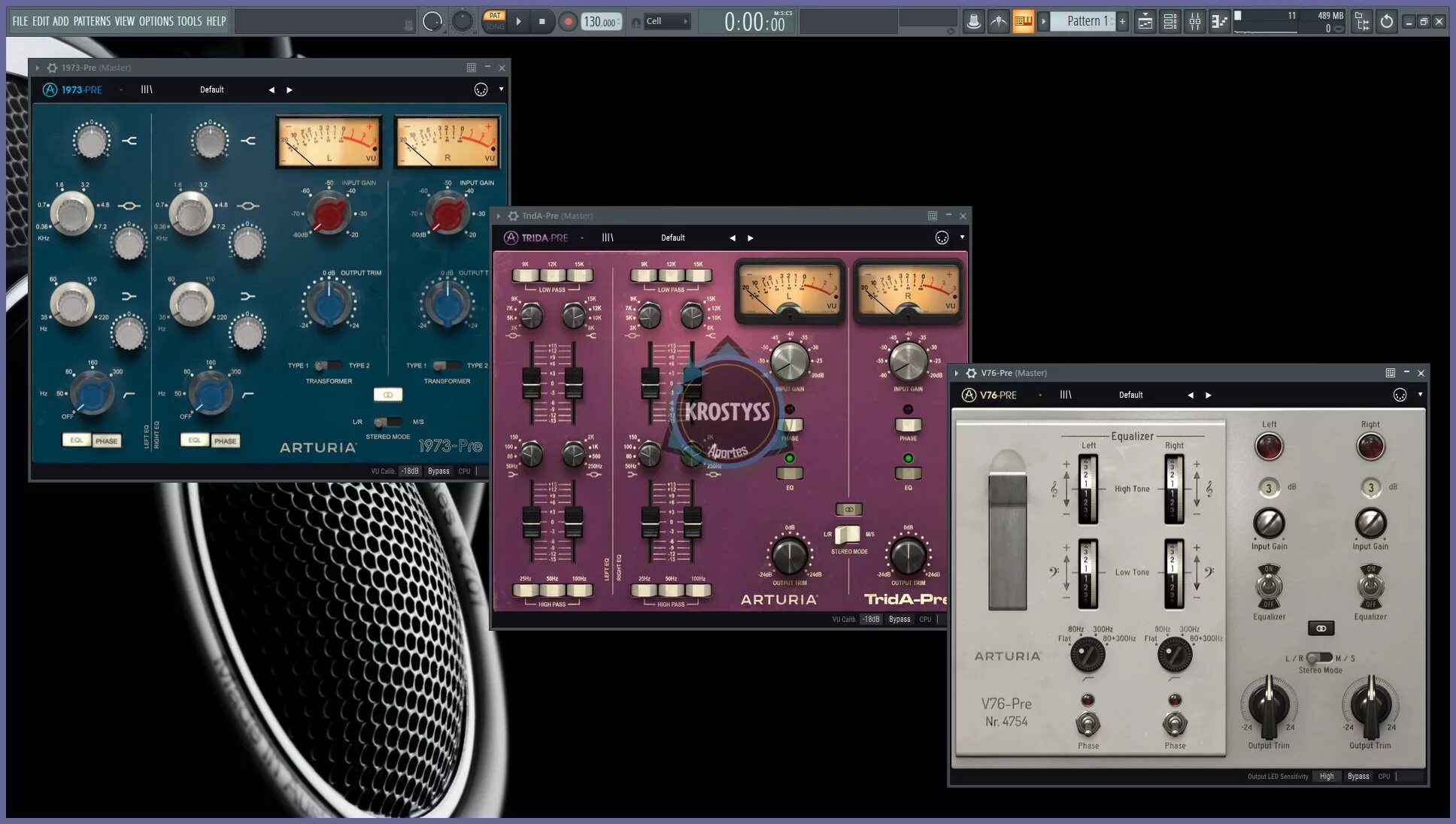Toggle the left TYPE 1/TYPE 2 transformer switch

327,365
